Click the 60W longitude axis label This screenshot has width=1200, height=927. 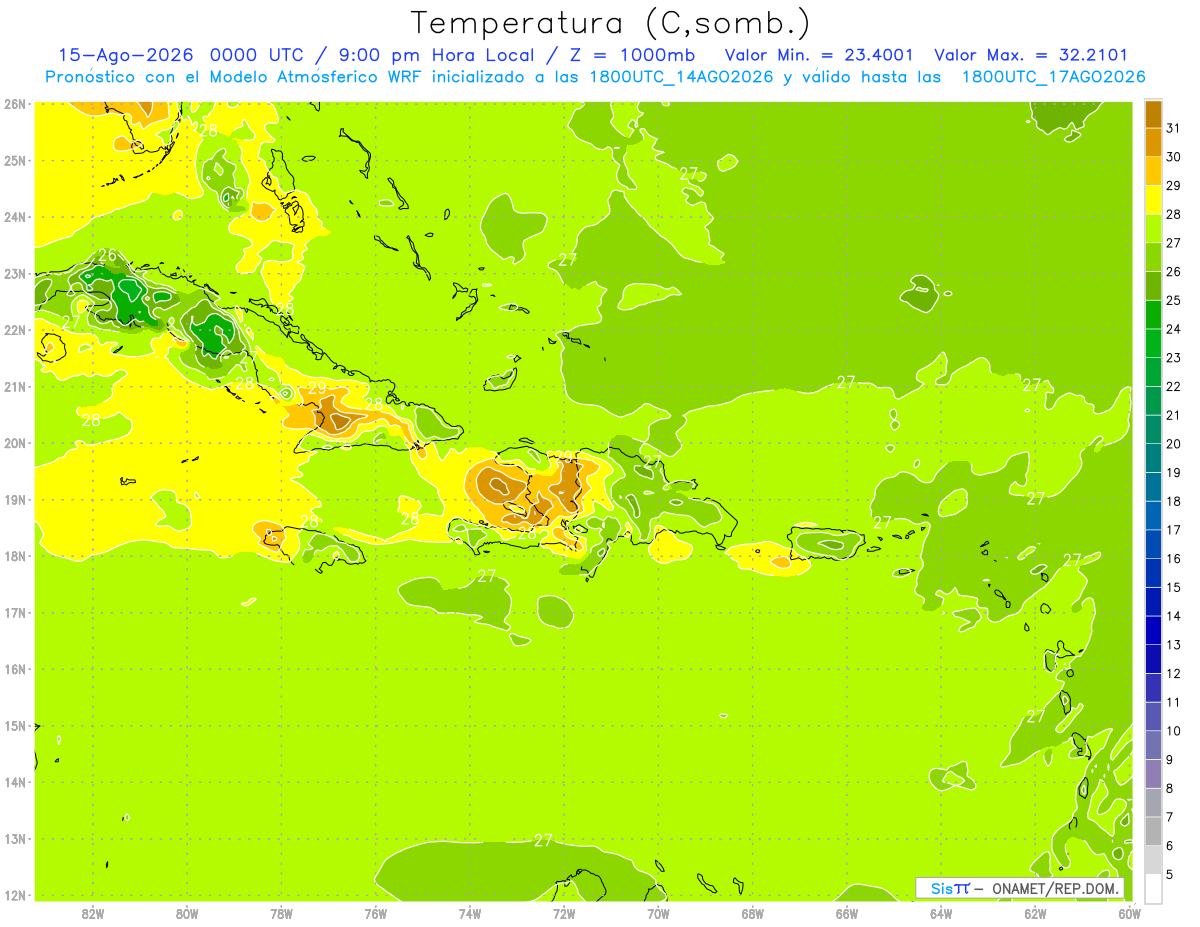click(x=1129, y=913)
